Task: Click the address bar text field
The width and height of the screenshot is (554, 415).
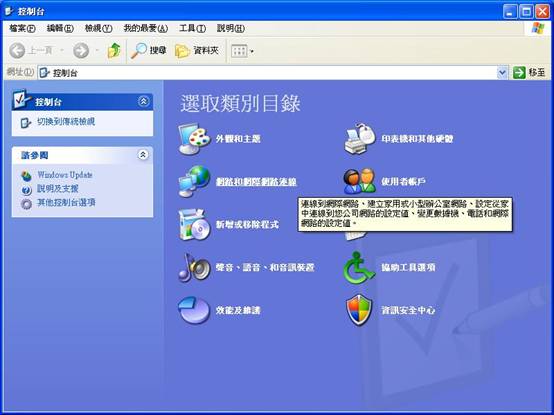Action: pos(267,73)
